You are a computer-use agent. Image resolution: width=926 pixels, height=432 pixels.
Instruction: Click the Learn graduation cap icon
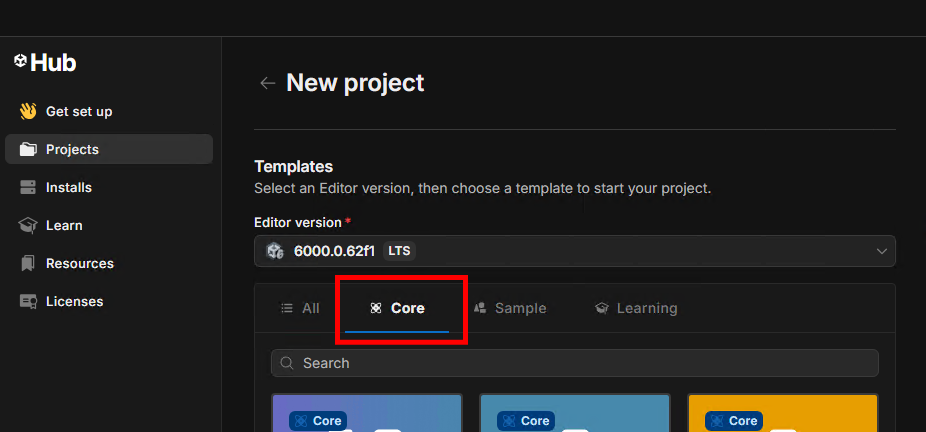(x=28, y=225)
